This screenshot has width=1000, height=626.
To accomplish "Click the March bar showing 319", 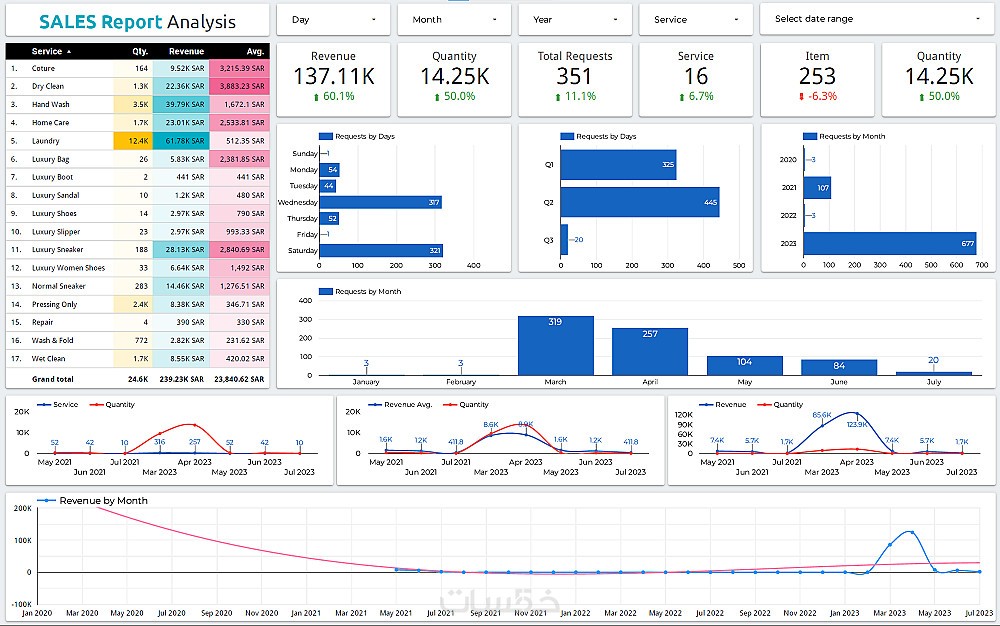I will pos(555,346).
